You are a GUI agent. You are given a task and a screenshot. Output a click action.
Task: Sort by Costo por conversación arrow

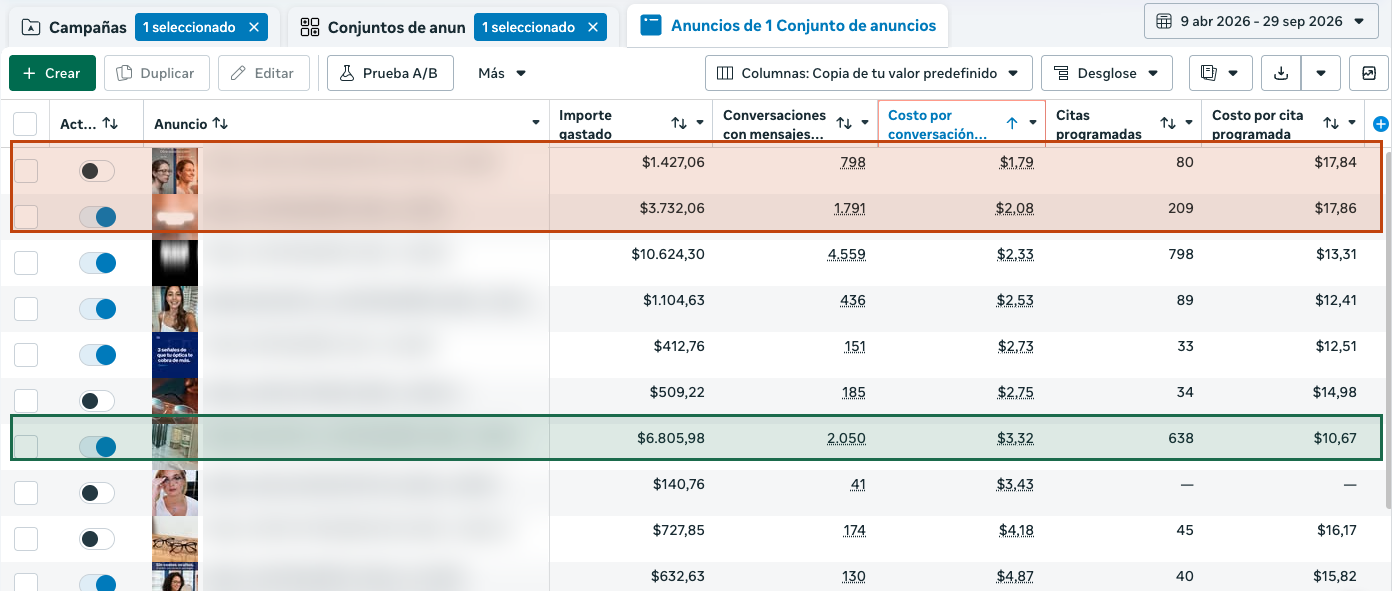point(1012,123)
